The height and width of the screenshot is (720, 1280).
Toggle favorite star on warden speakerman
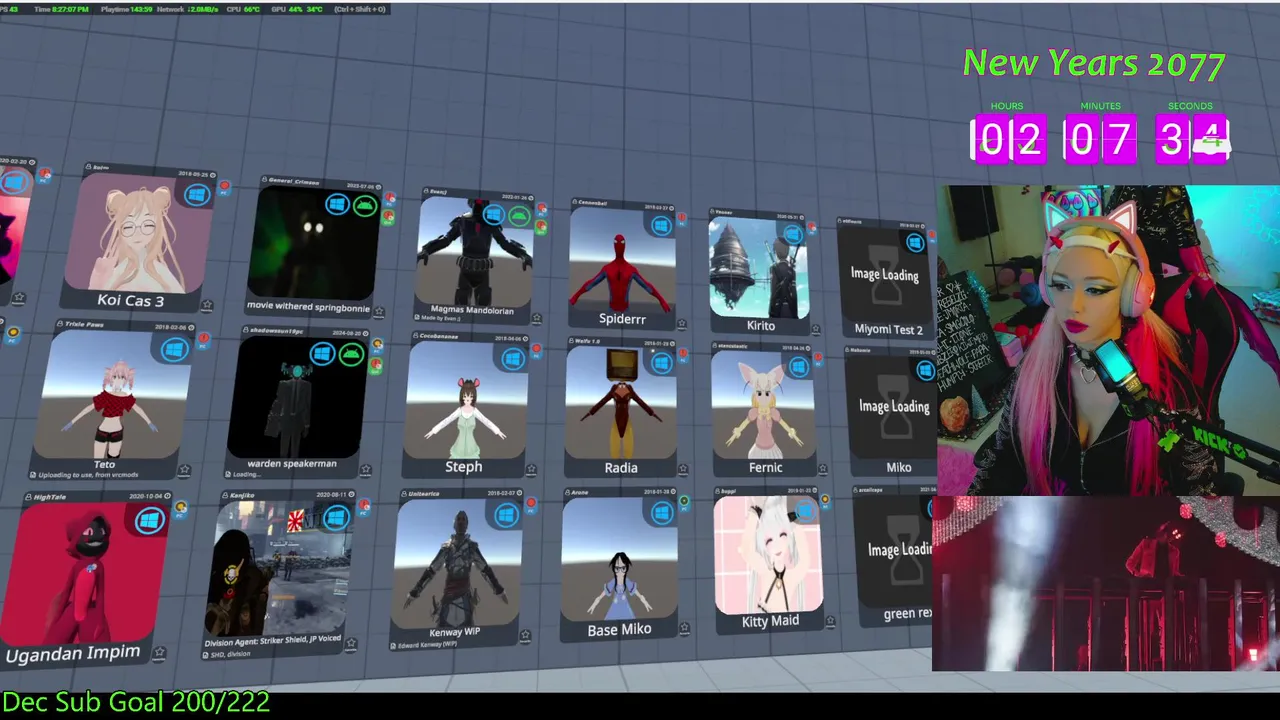367,470
